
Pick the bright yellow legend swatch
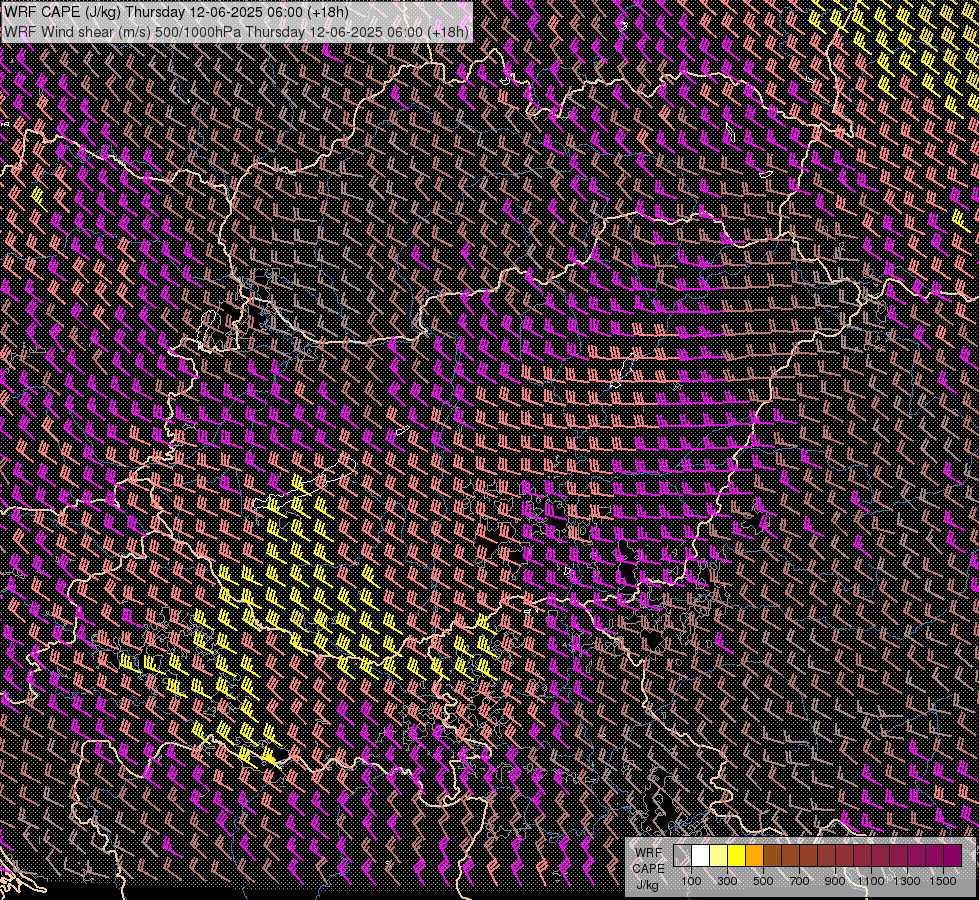(x=736, y=856)
